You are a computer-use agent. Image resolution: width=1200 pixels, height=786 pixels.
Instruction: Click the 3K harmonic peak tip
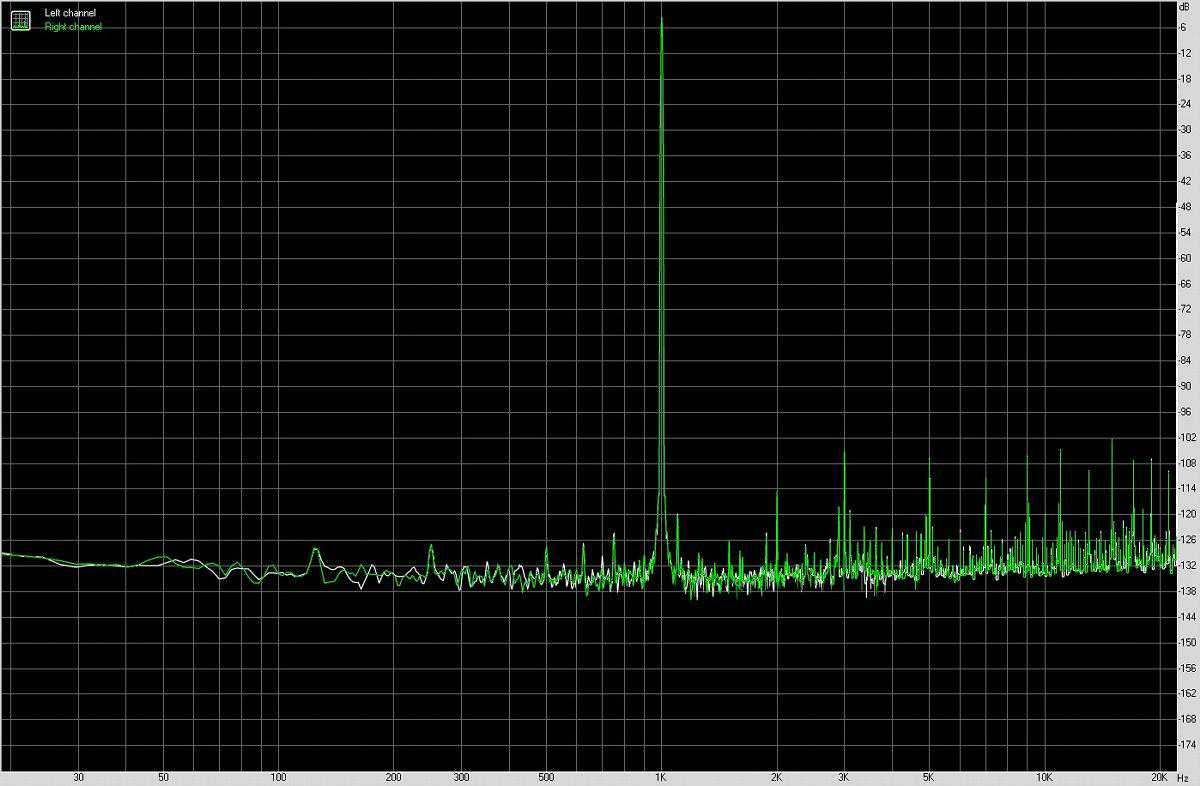point(844,453)
